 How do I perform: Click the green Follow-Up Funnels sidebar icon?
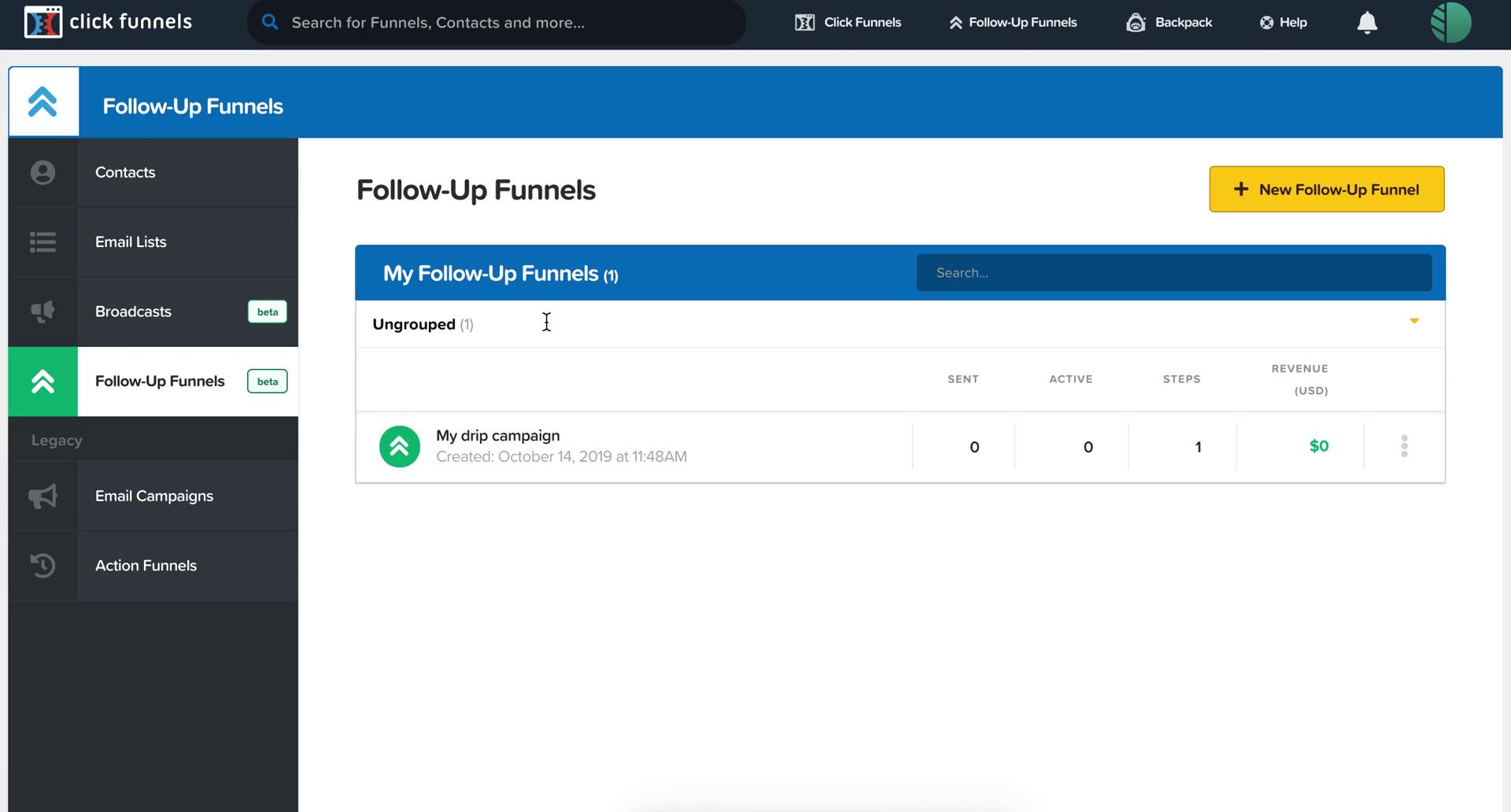[43, 382]
